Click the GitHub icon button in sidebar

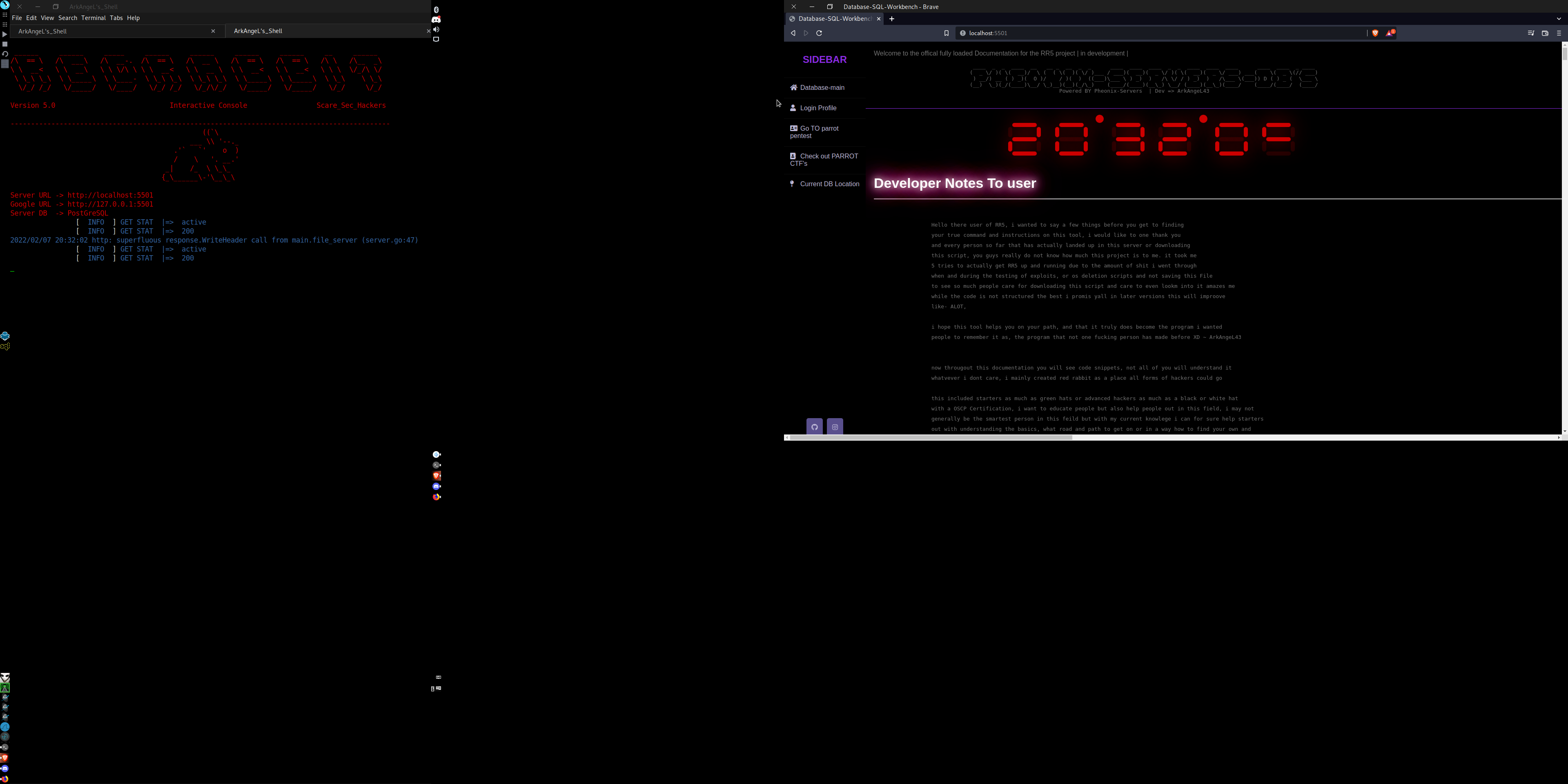tap(815, 427)
